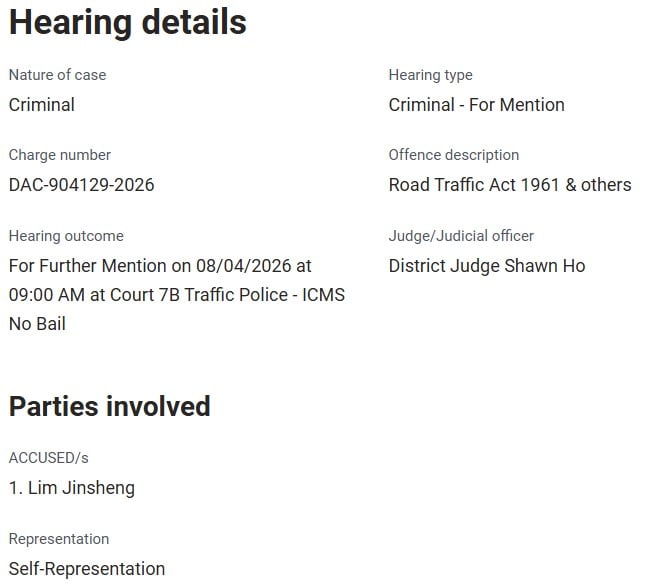Click the "Nature of case" label
This screenshot has height=587, width=647.
pos(57,75)
